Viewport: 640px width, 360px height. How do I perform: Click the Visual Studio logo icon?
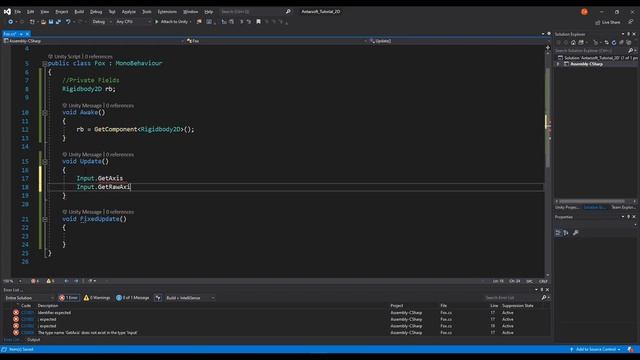point(7,12)
